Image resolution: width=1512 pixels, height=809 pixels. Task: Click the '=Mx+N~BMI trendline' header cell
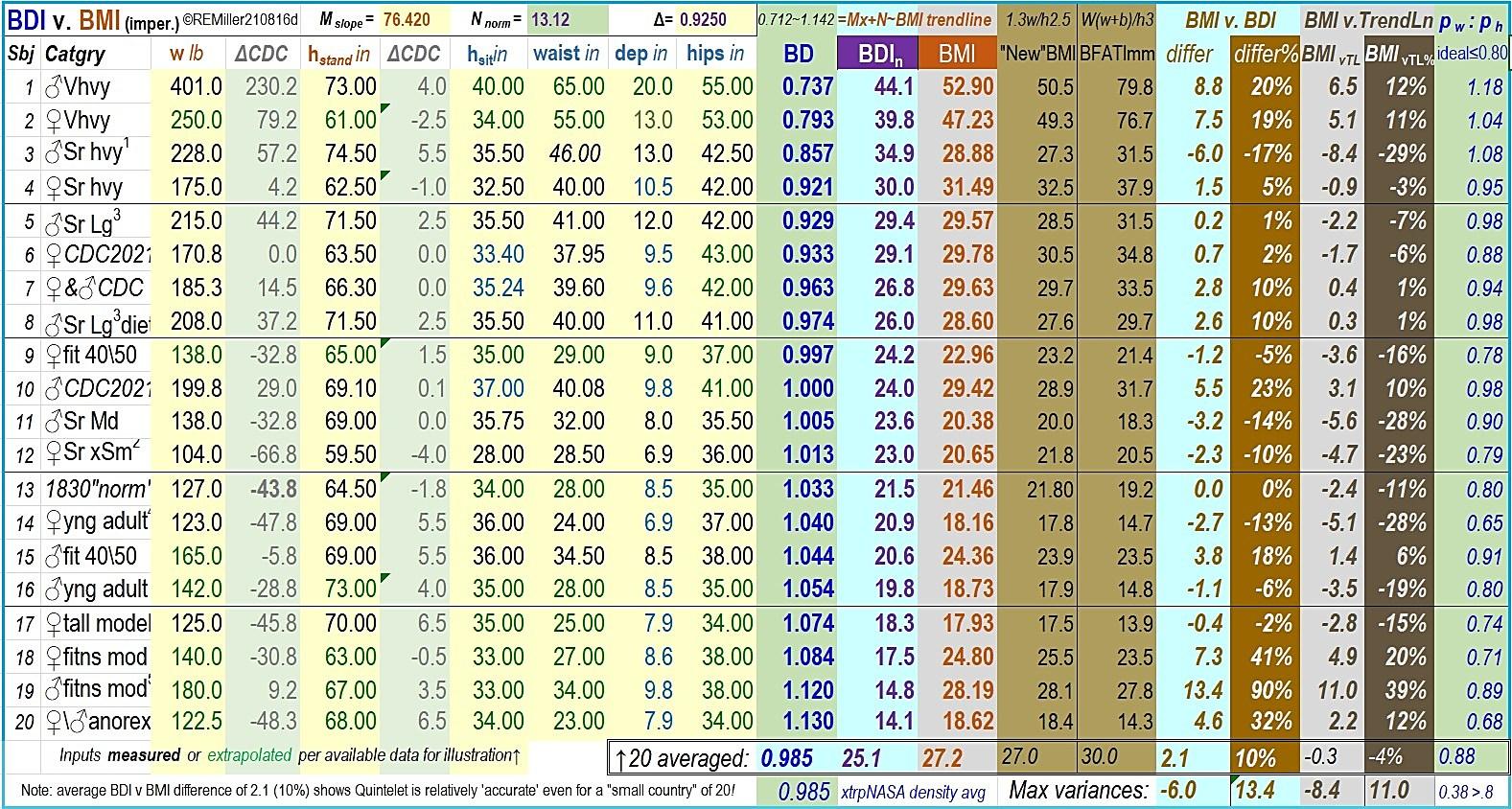tap(914, 19)
